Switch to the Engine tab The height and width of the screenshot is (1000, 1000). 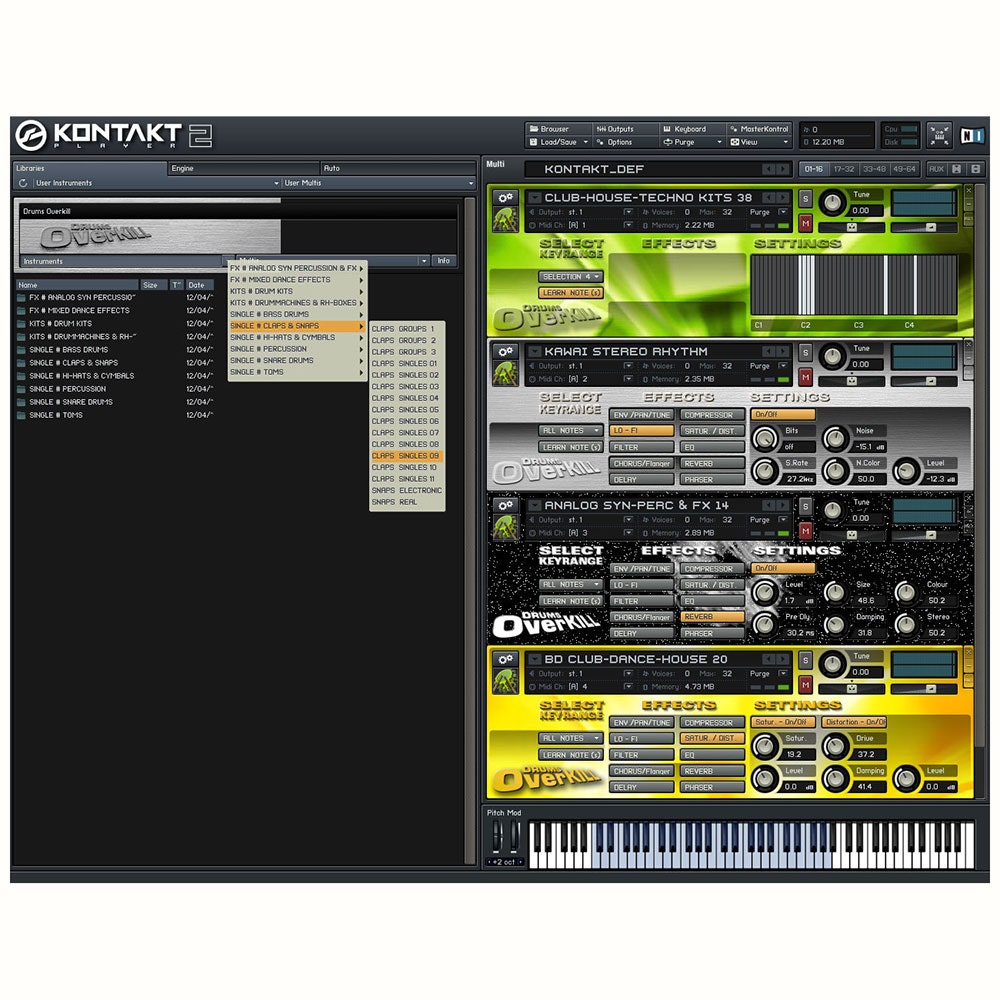pyautogui.click(x=244, y=168)
